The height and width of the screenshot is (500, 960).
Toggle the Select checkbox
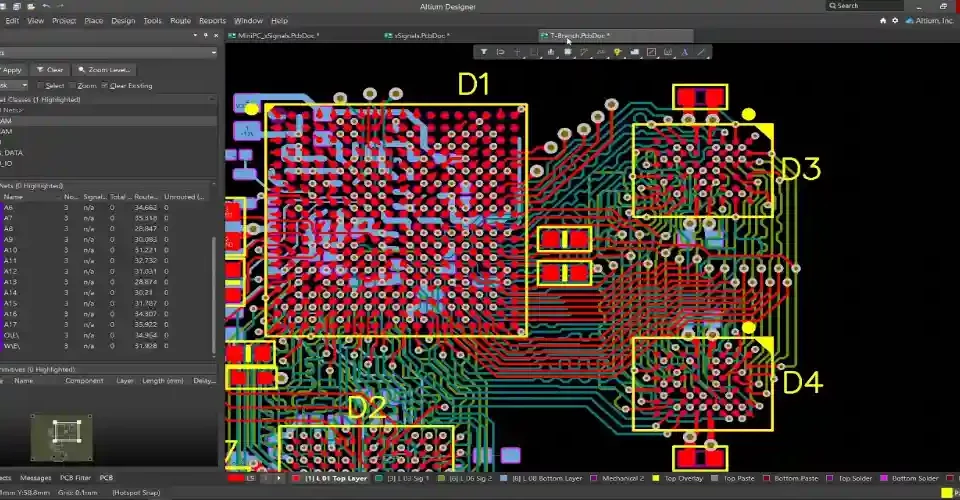(40, 86)
